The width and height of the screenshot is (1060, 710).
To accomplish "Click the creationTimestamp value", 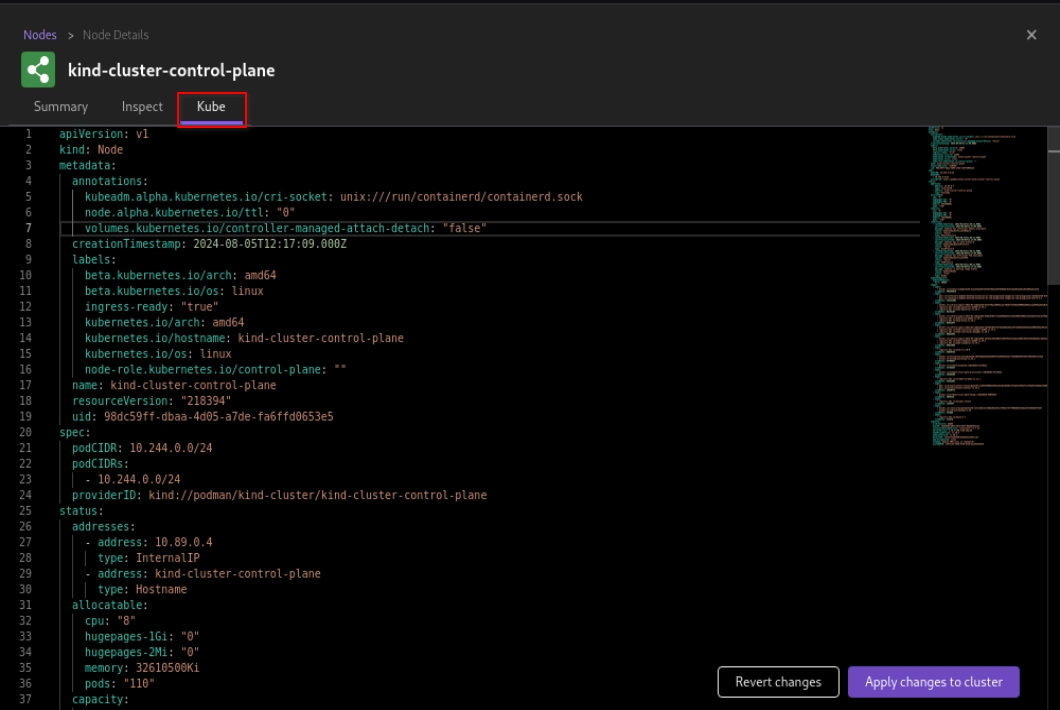I will coord(270,244).
